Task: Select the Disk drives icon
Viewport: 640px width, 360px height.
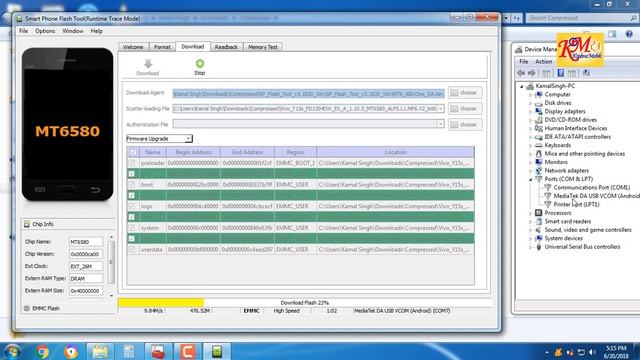Action: click(x=539, y=103)
